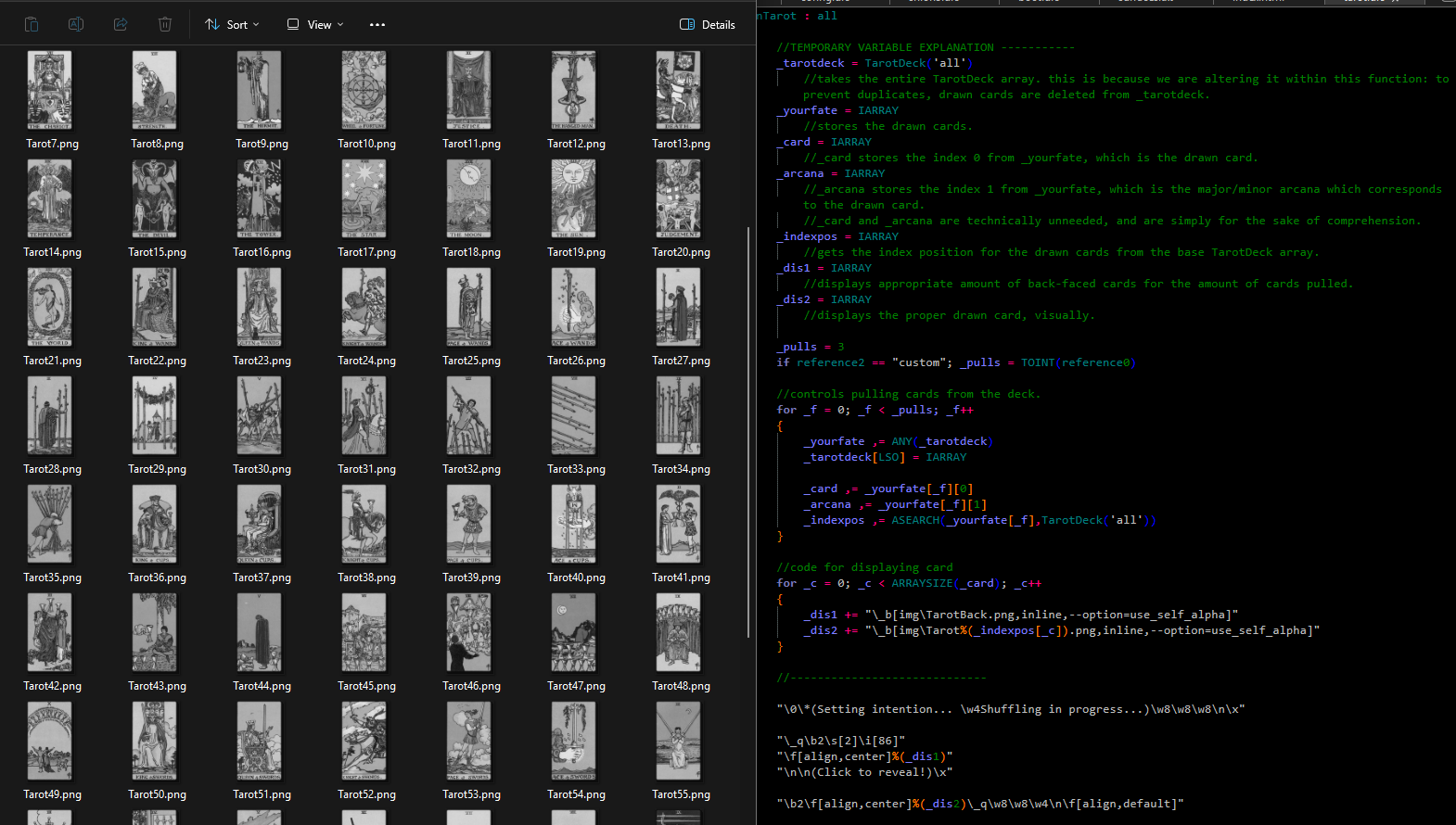Select the Tarot23.png thumbnail
This screenshot has width=1456, height=825.
click(260, 307)
